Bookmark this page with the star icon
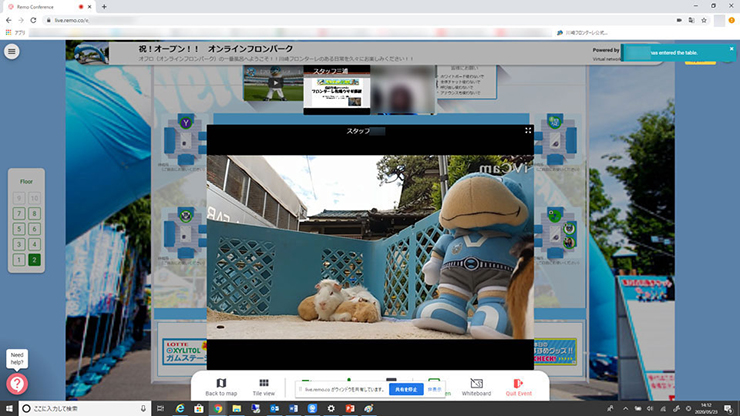The height and width of the screenshot is (416, 740). [704, 20]
